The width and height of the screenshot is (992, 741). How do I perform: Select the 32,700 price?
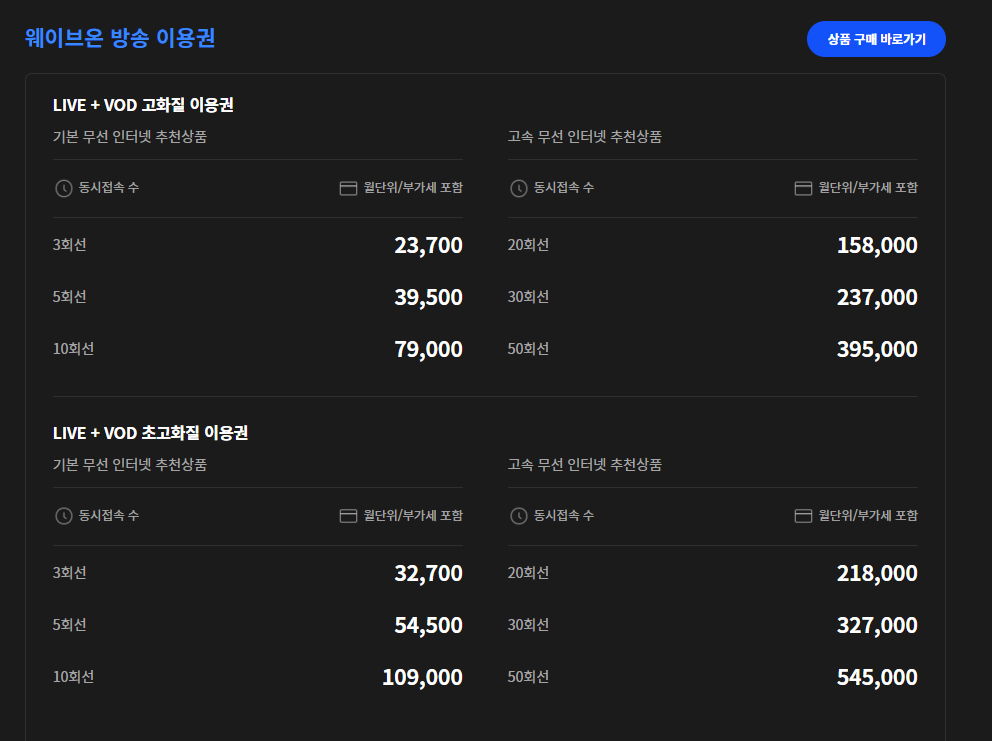(428, 573)
